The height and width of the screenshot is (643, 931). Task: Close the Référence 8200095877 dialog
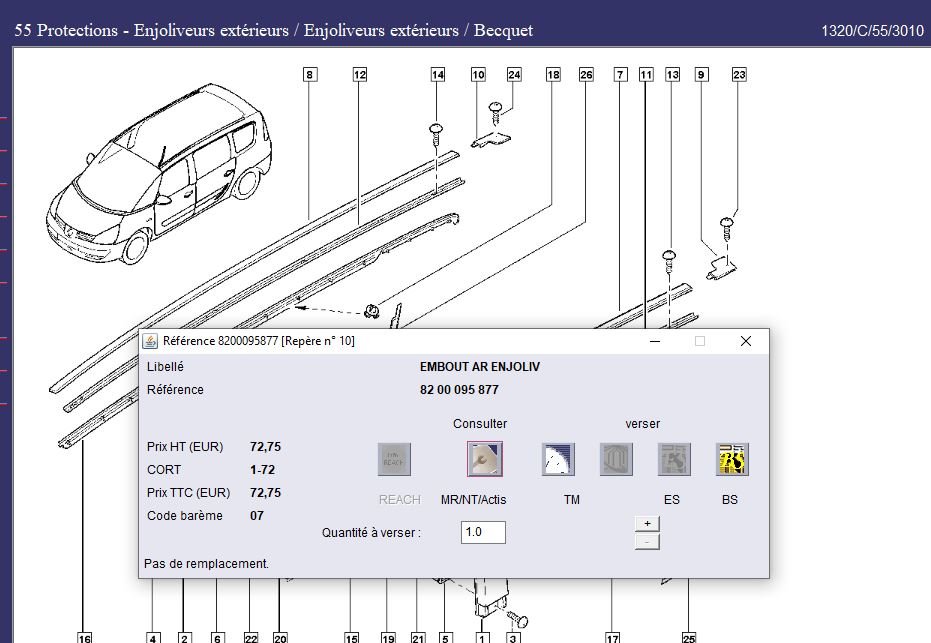tap(745, 341)
